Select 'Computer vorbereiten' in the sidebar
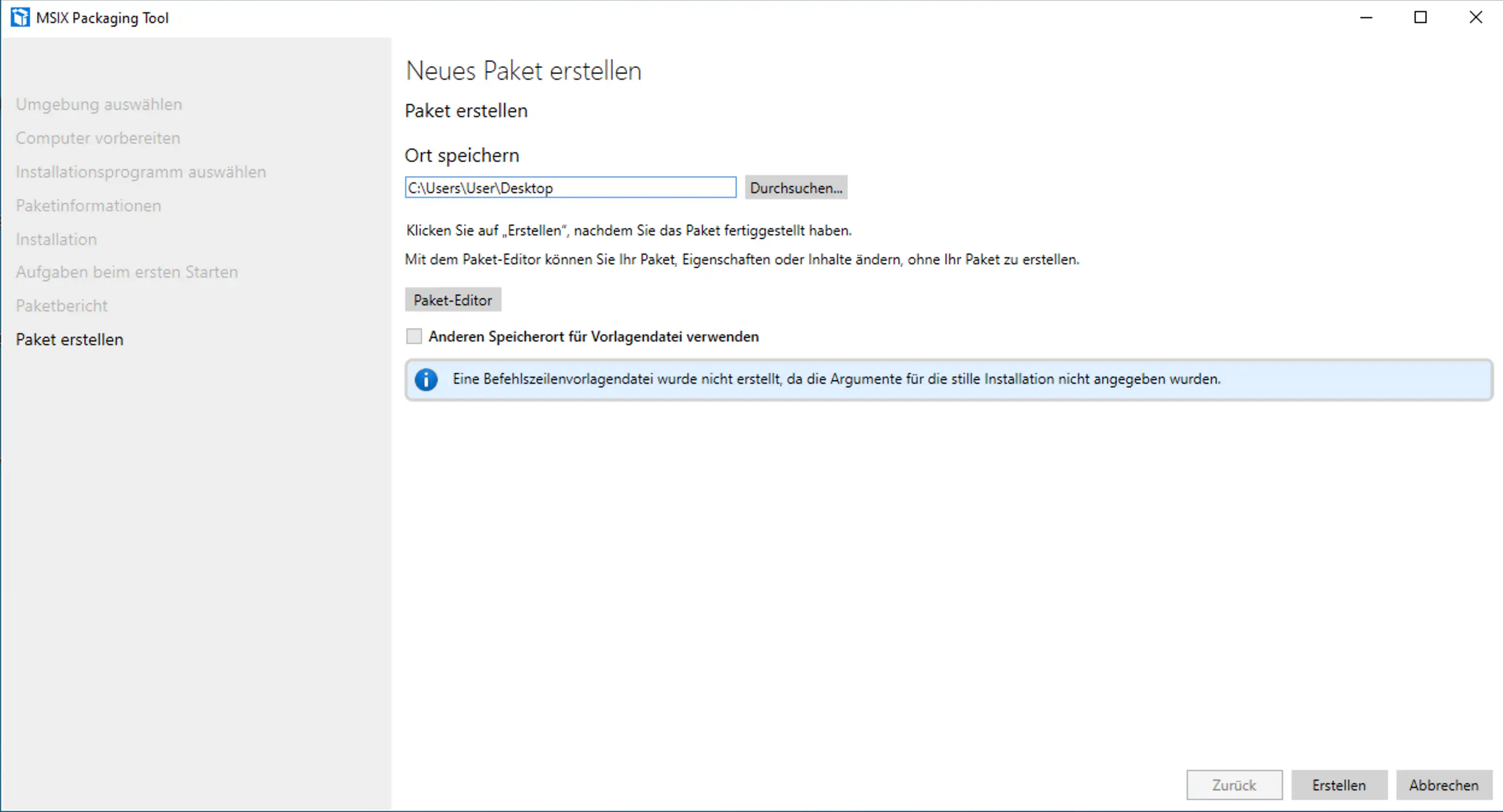This screenshot has height=812, width=1503. (x=97, y=138)
